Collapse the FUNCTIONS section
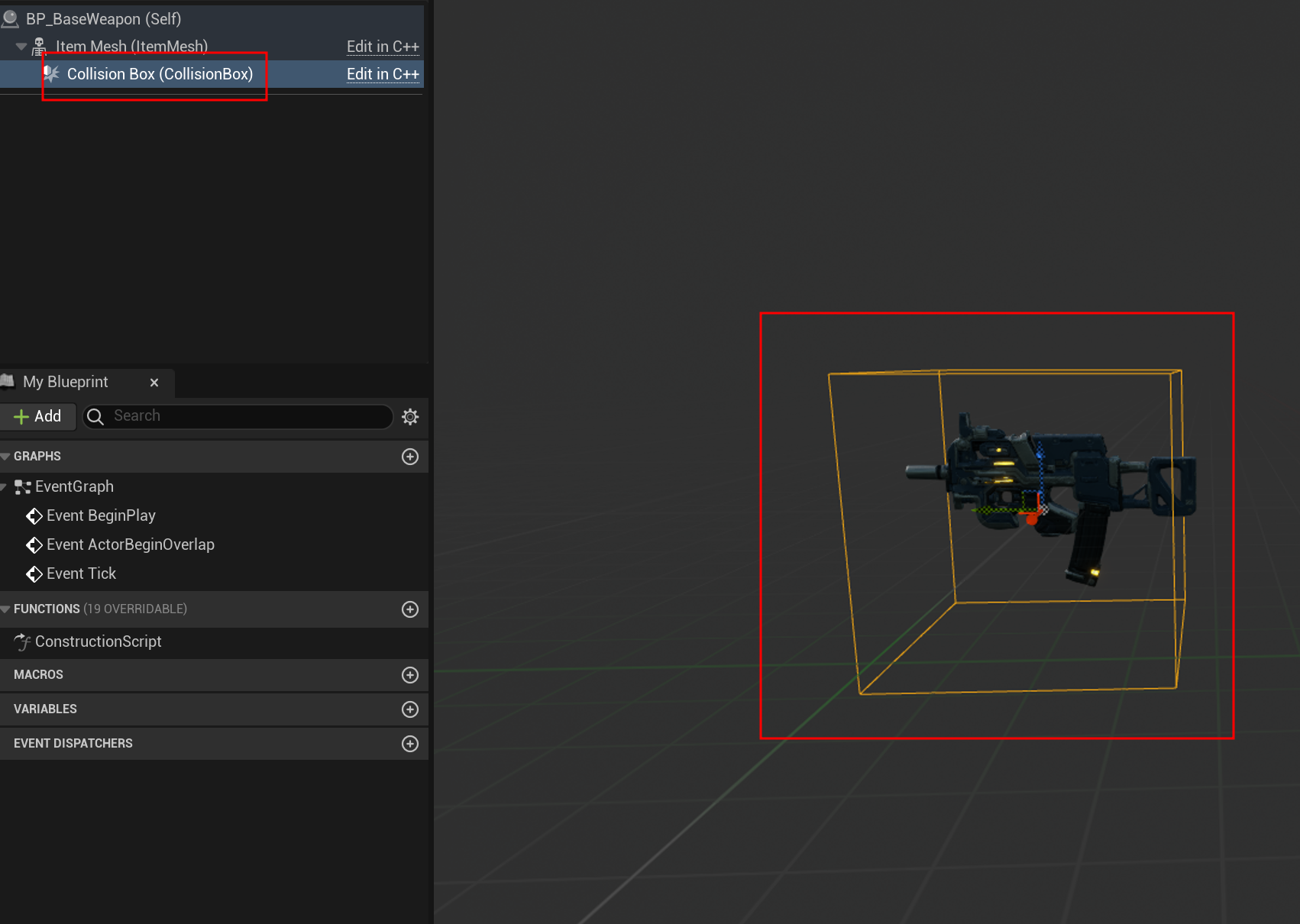This screenshot has width=1300, height=924. [x=5, y=609]
